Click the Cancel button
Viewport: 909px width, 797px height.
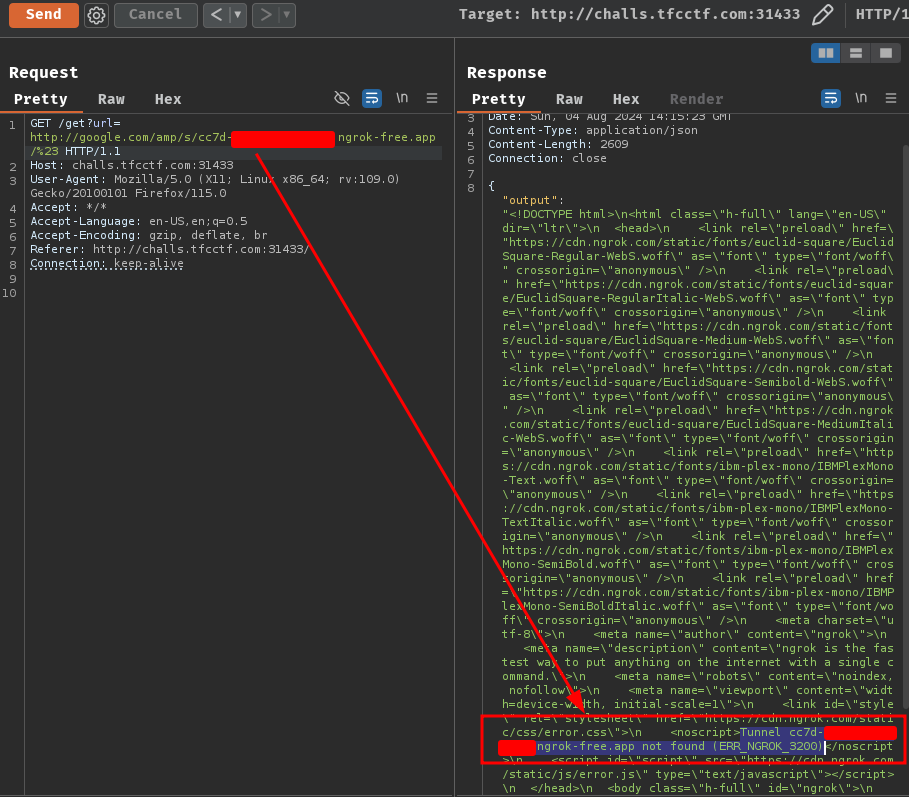point(155,14)
